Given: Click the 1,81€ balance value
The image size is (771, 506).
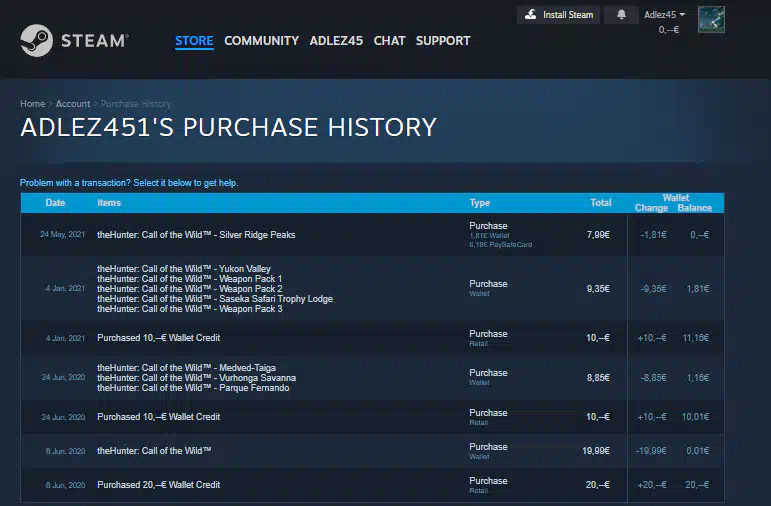Looking at the screenshot, I should tap(698, 289).
